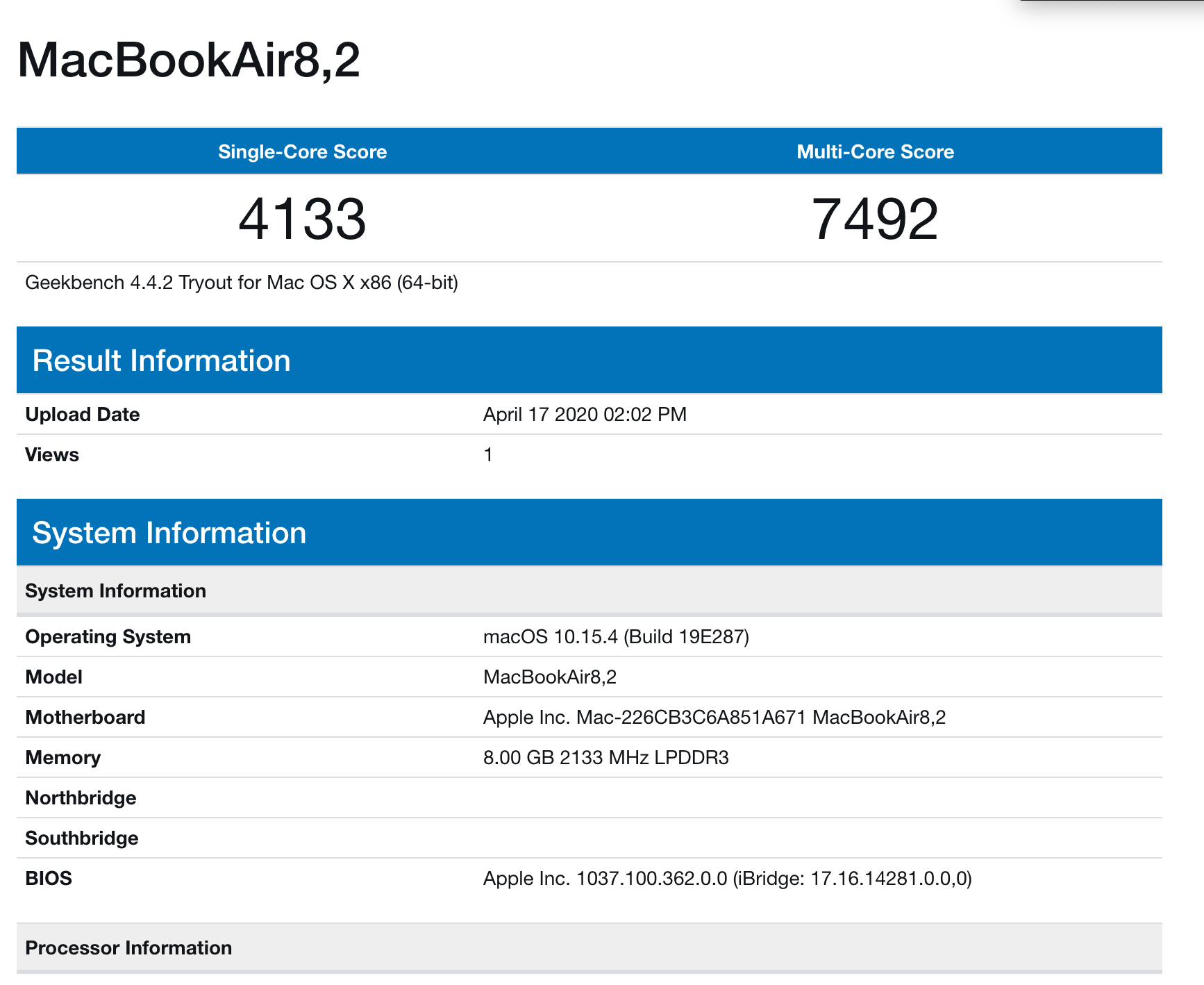Image resolution: width=1204 pixels, height=985 pixels.
Task: Click the Northbridge label
Action: (81, 798)
